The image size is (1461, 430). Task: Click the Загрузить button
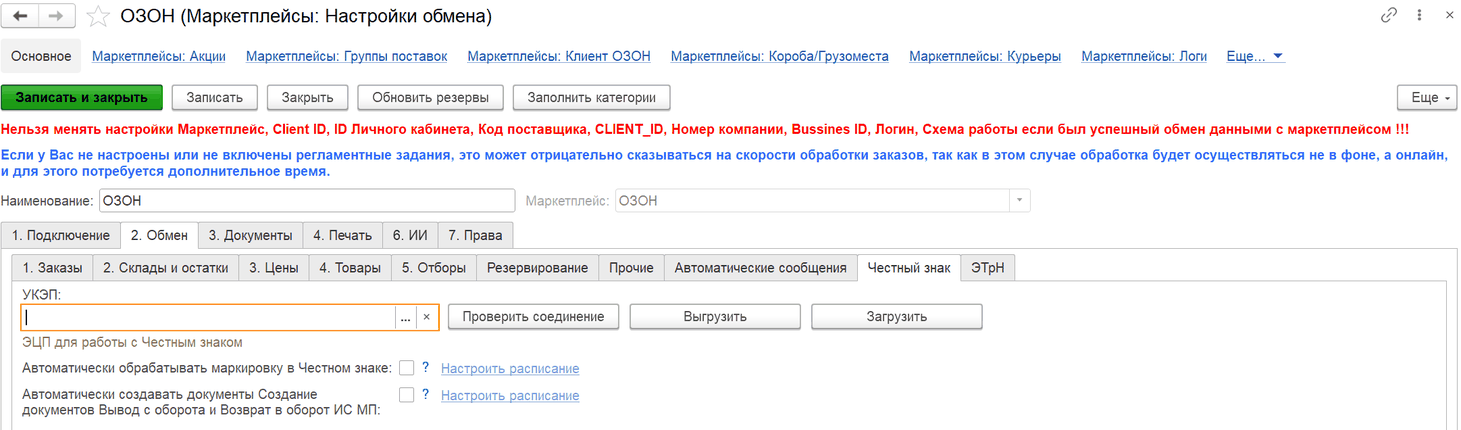pos(896,316)
